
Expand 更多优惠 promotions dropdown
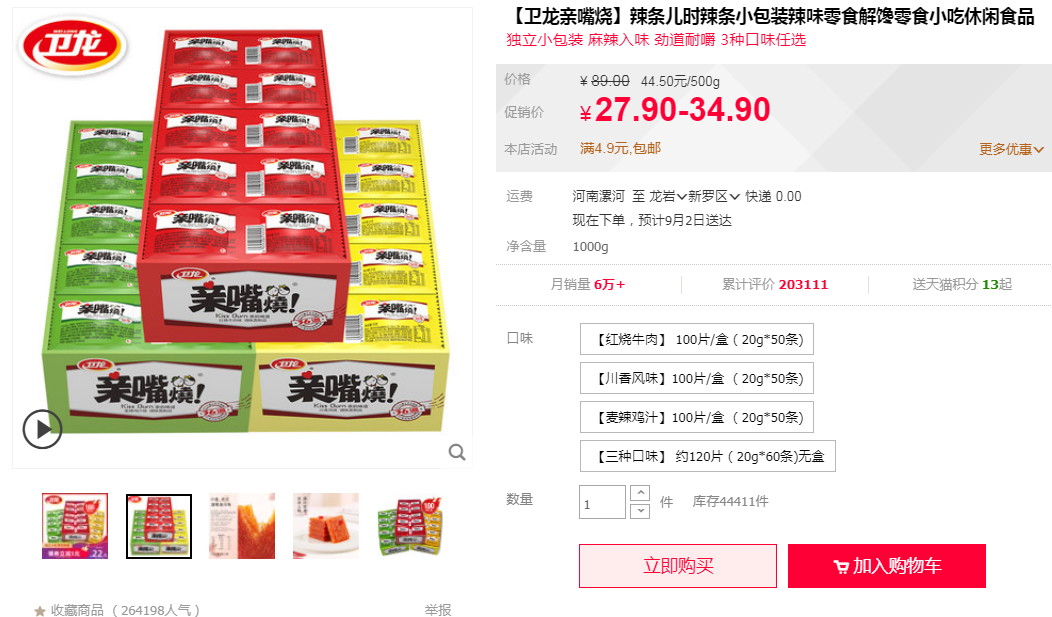point(1011,149)
